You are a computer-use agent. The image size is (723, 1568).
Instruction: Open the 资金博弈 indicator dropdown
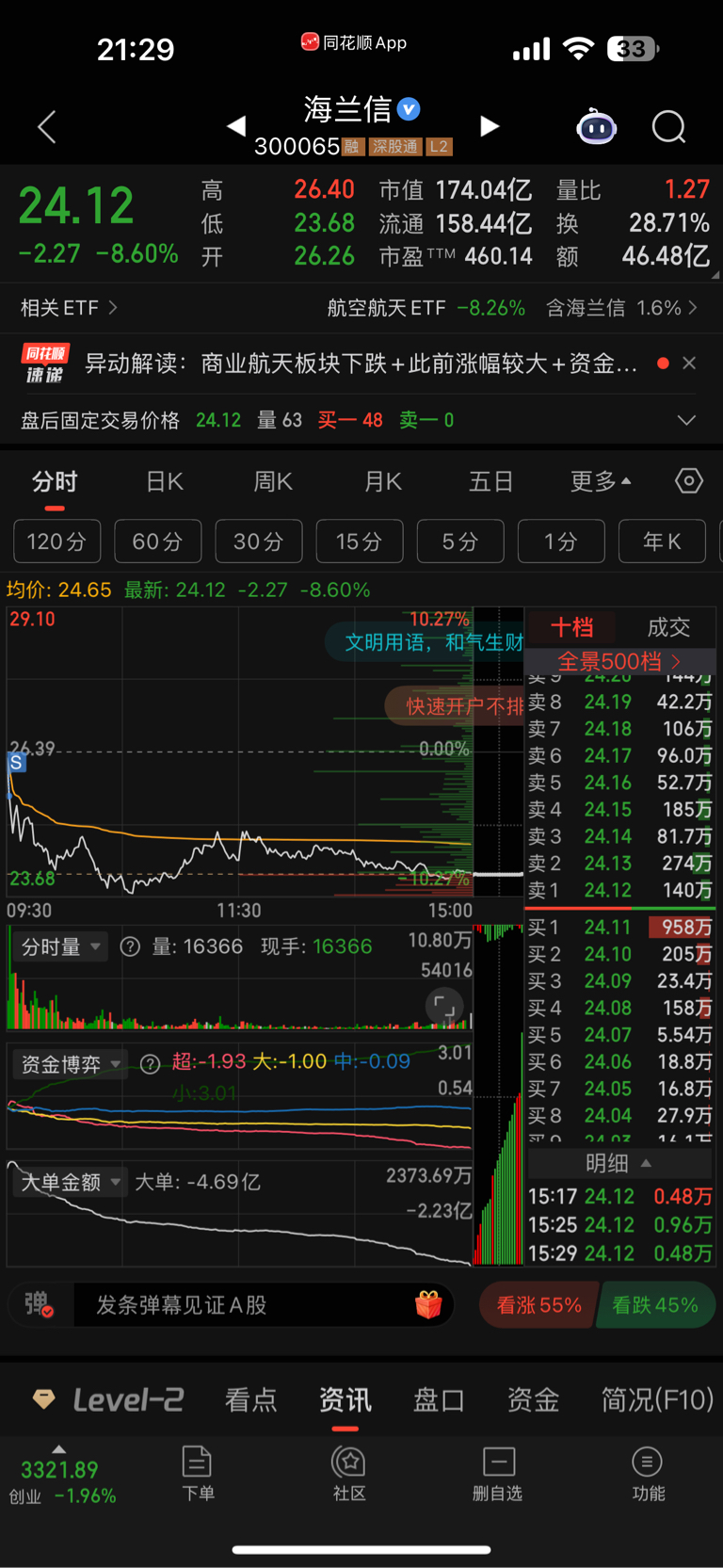click(72, 1064)
